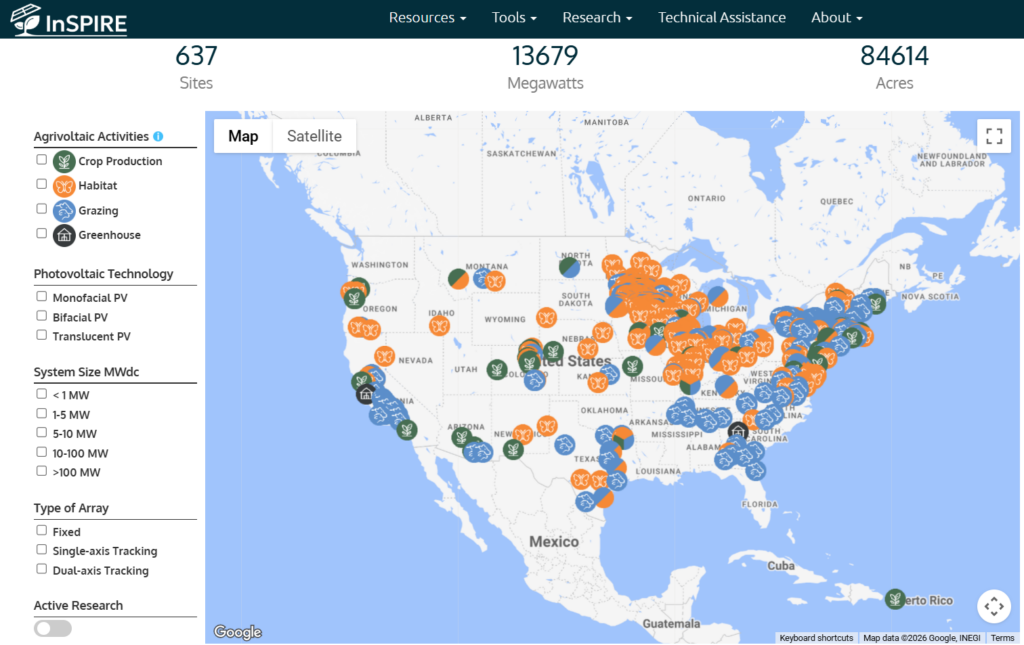The height and width of the screenshot is (645, 1024).
Task: Click the Agrivoltaic Activities info icon
Action: pyautogui.click(x=158, y=137)
